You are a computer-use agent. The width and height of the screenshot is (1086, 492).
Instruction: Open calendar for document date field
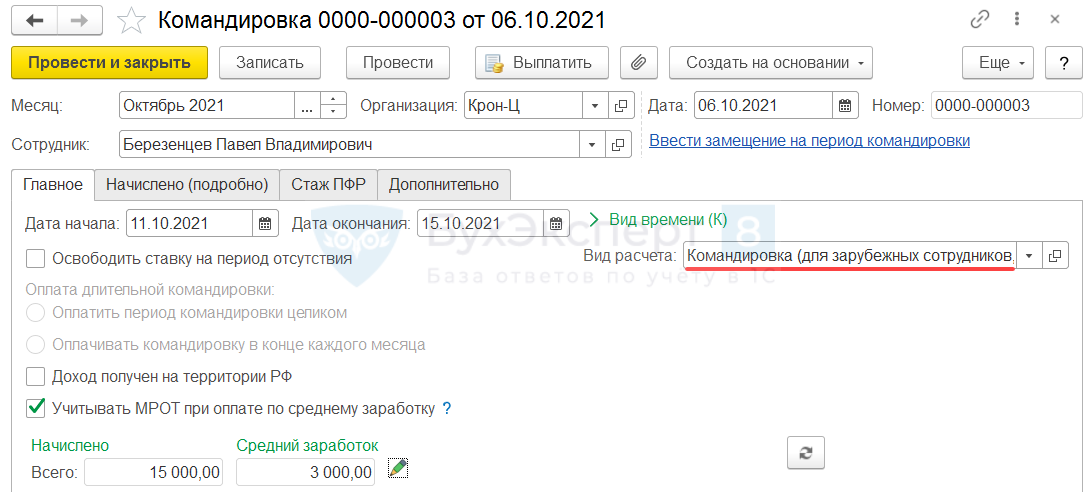845,105
